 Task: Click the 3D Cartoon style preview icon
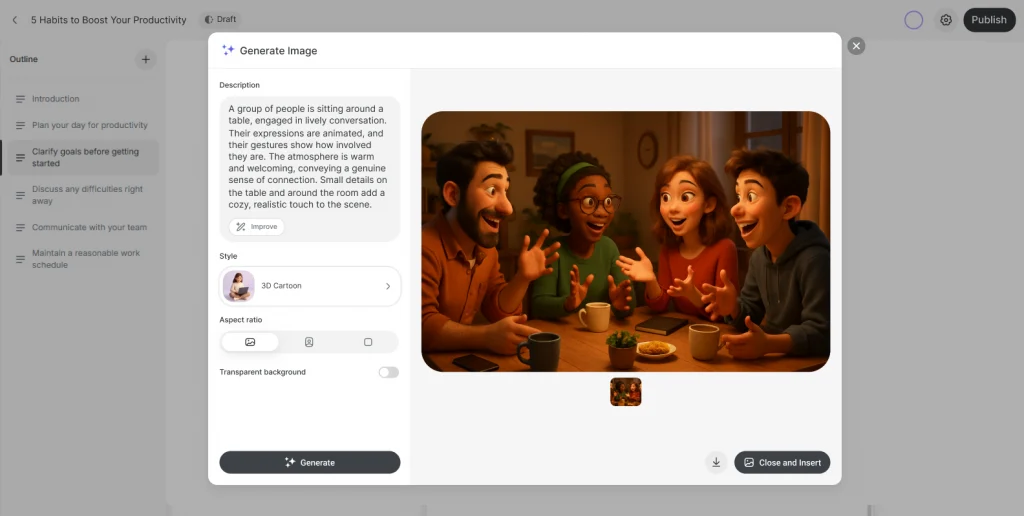(239, 286)
